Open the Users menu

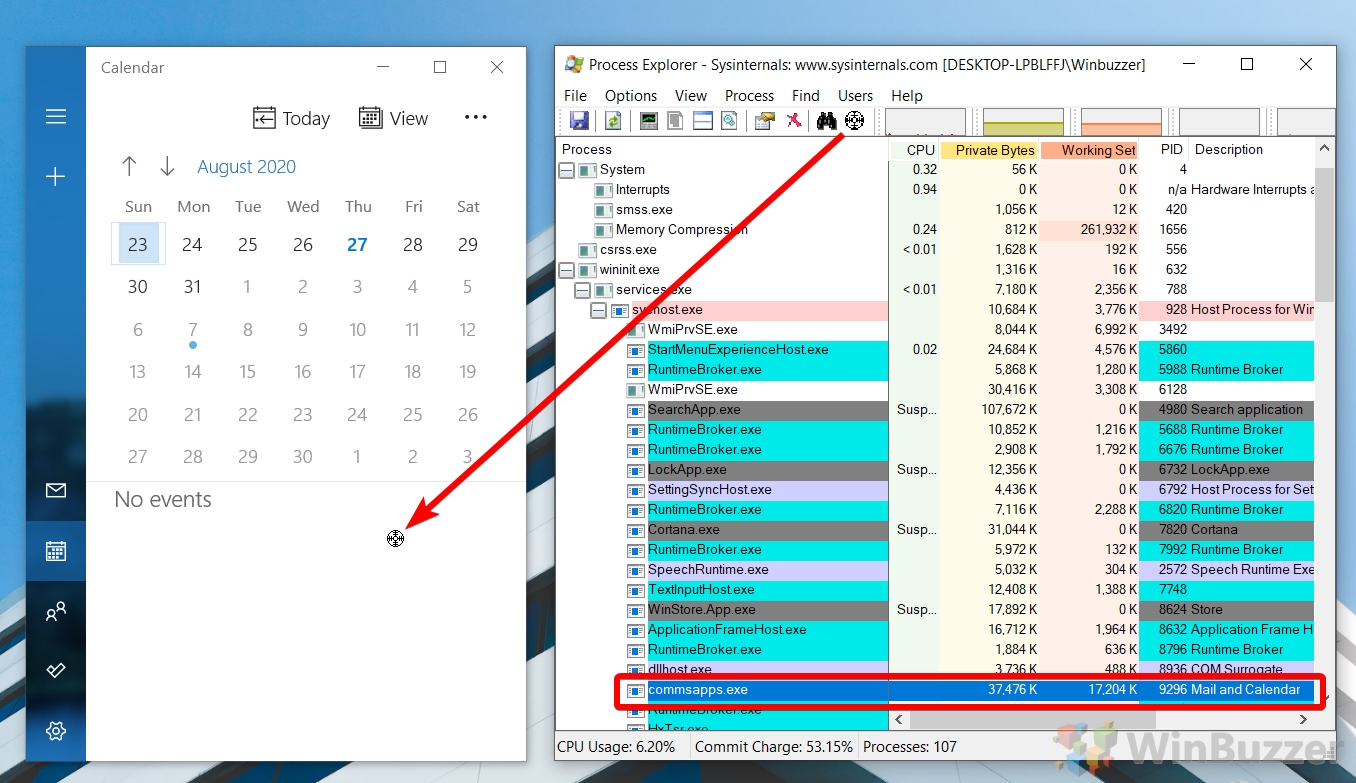pyautogui.click(x=855, y=96)
